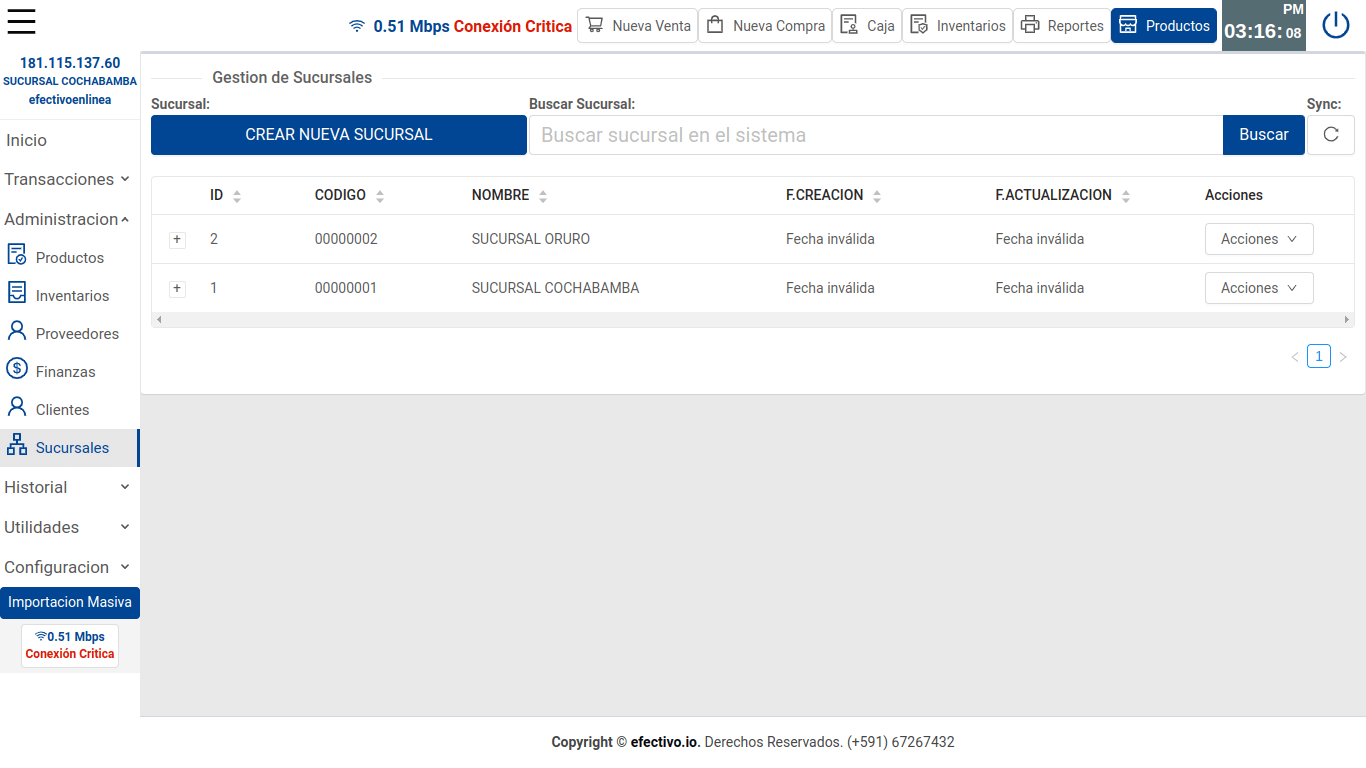Click the Nueva Venta cart icon
This screenshot has height=768, width=1366.
coord(595,25)
